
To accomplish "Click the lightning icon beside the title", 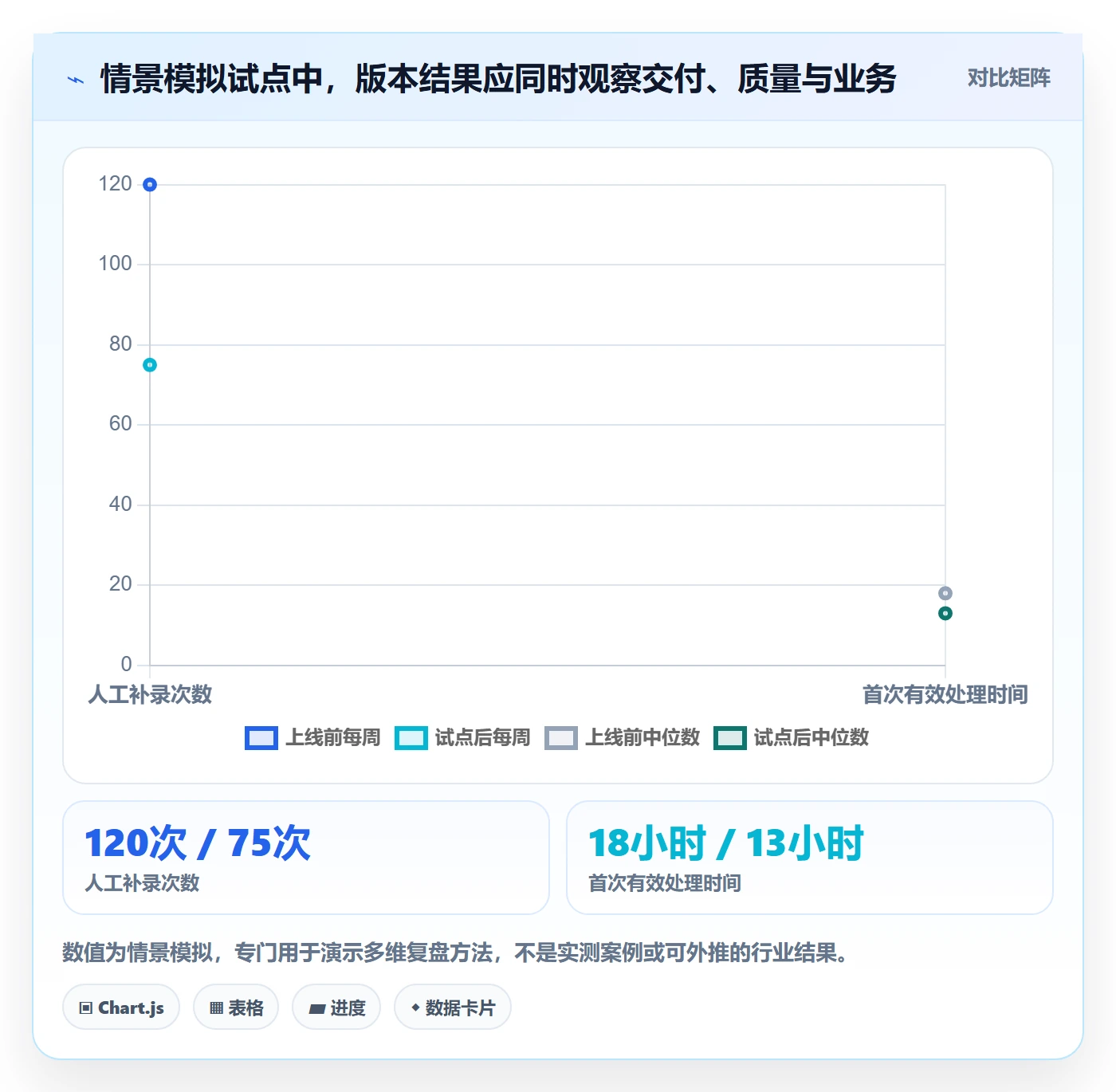I will [x=76, y=80].
